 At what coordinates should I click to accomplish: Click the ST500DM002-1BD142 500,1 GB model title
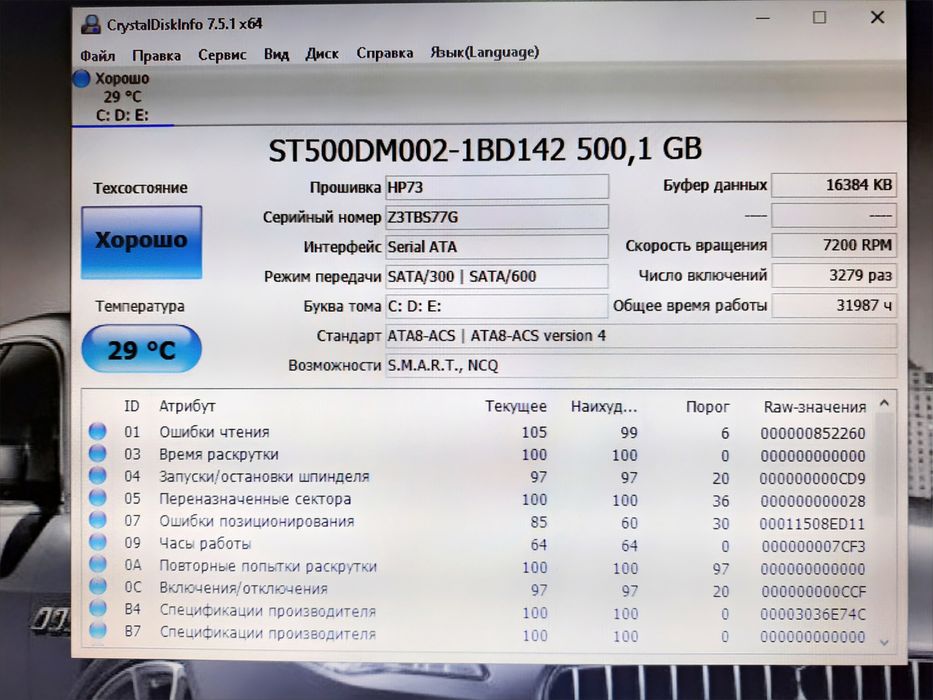pos(485,150)
